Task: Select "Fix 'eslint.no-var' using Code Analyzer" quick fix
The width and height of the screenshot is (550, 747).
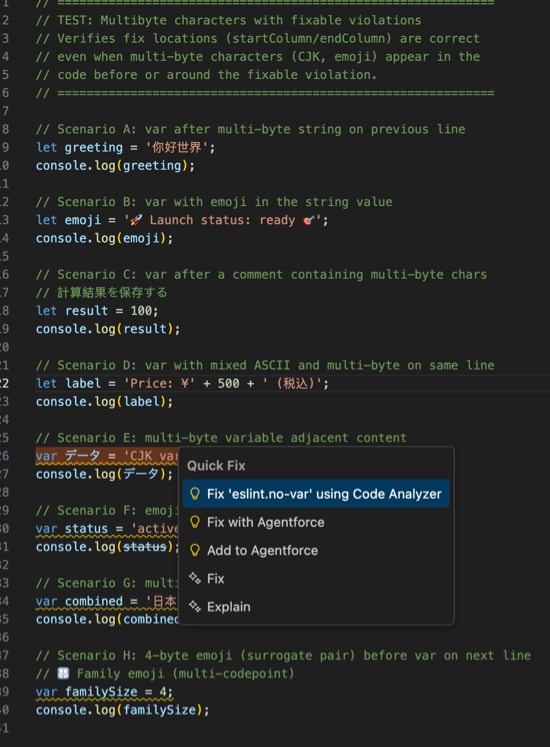Action: coord(316,494)
